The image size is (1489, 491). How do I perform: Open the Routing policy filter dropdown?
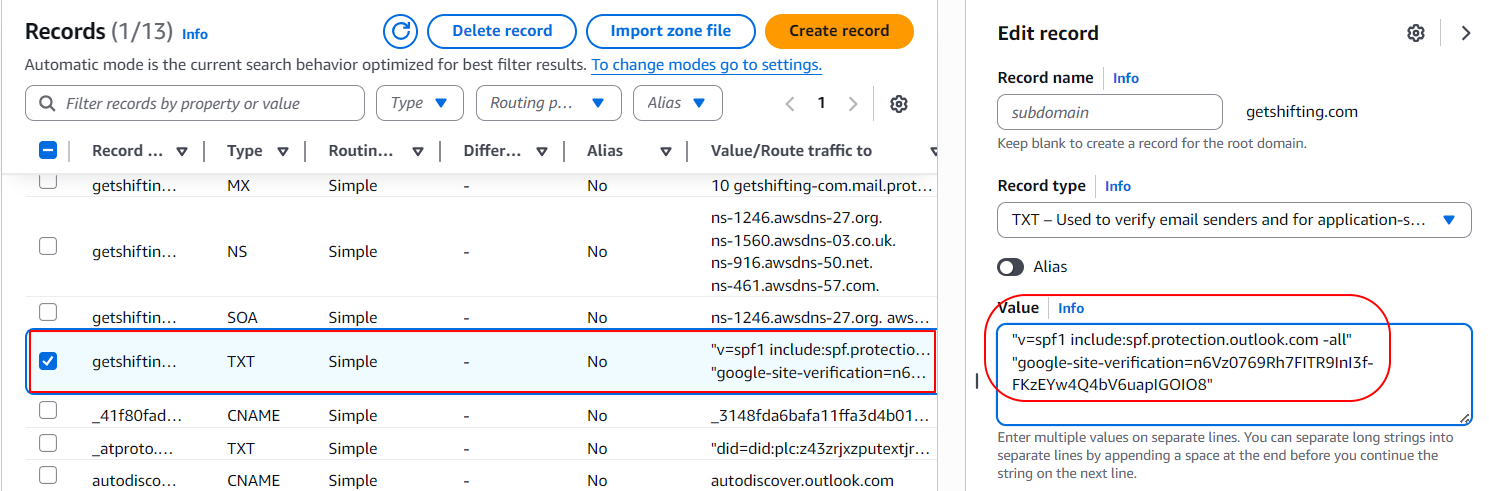point(548,103)
